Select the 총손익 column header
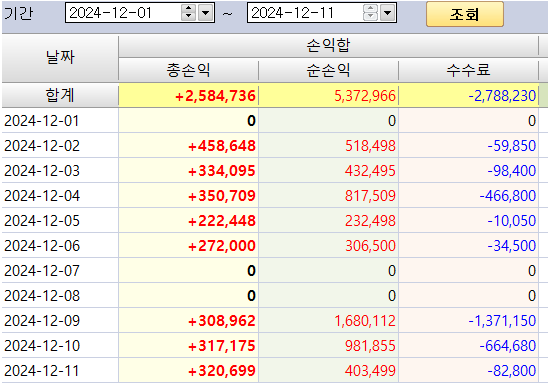The image size is (548, 392). tap(189, 70)
